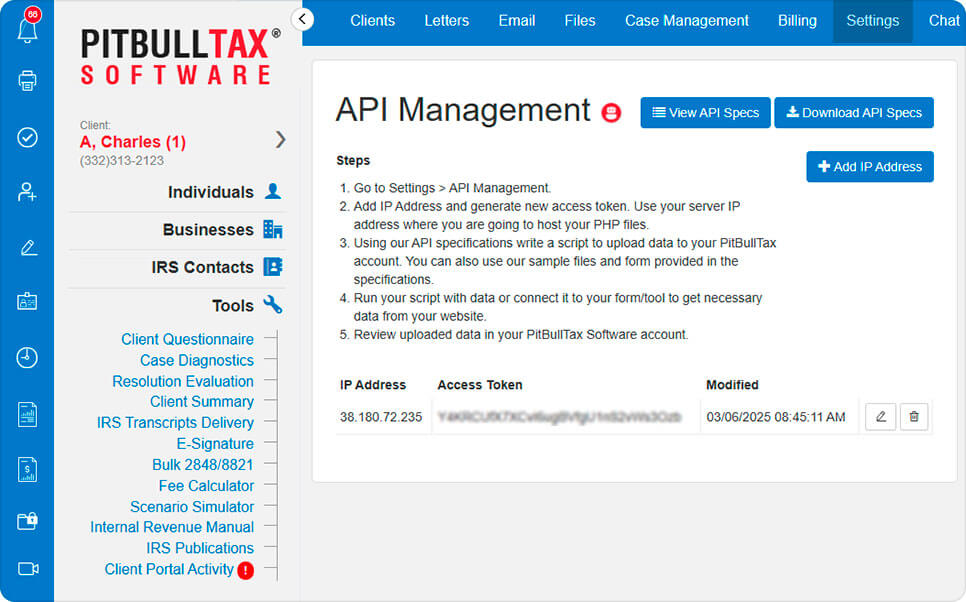
Task: Click the Individuals person icon
Action: (x=273, y=192)
